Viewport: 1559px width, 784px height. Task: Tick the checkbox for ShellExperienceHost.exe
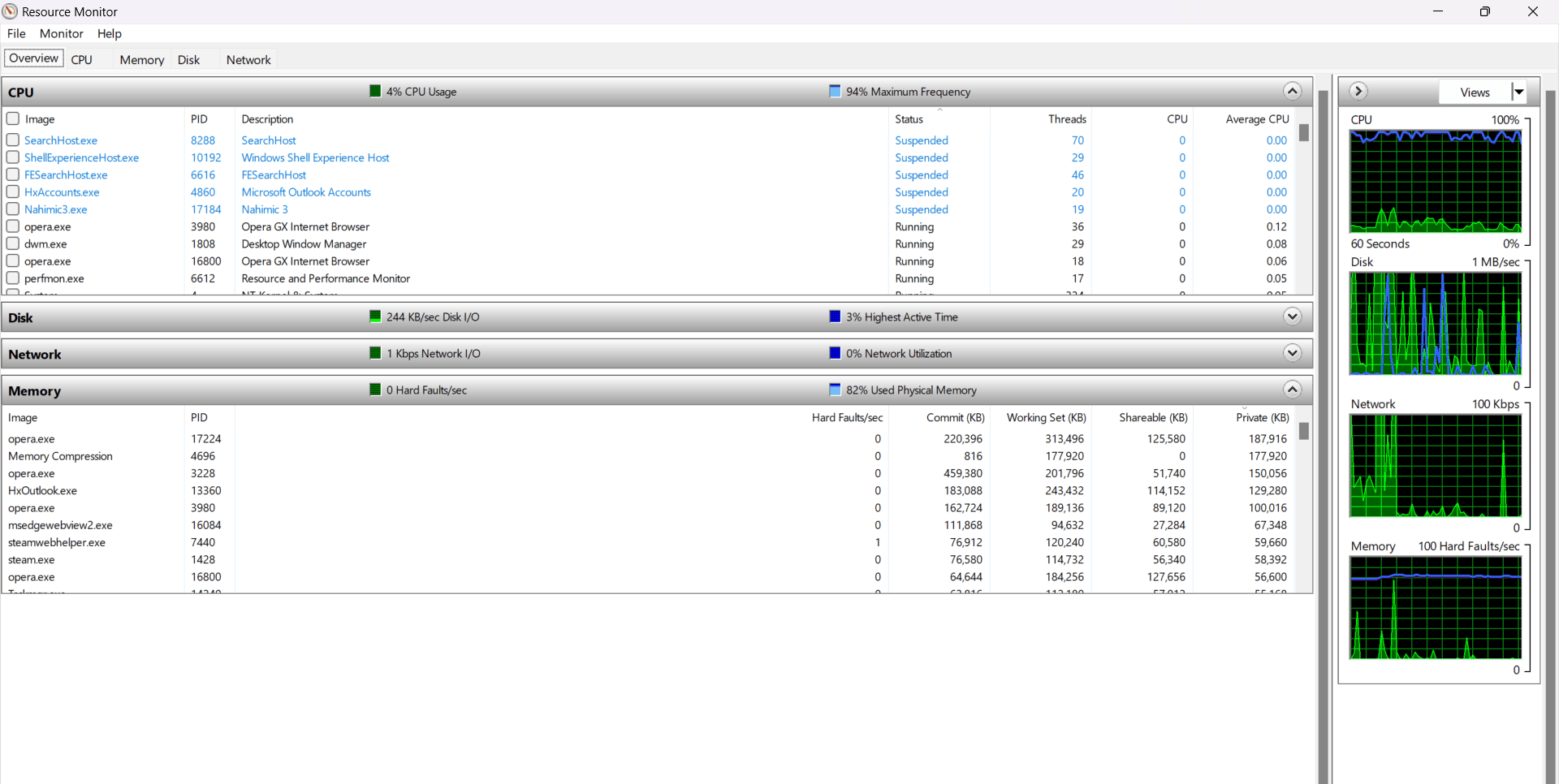coord(13,157)
